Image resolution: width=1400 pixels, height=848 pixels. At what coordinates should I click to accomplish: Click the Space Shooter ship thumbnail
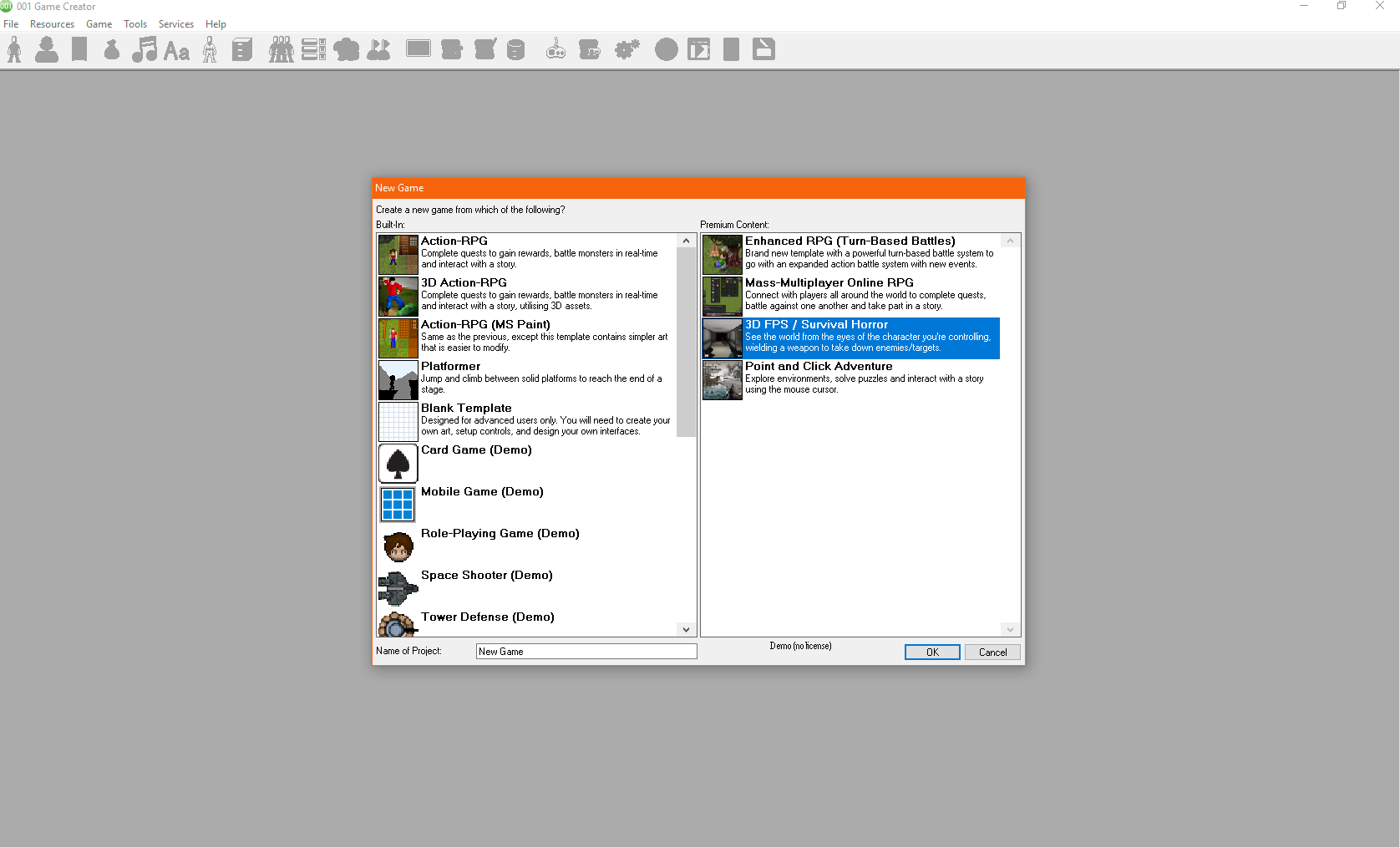coord(398,588)
